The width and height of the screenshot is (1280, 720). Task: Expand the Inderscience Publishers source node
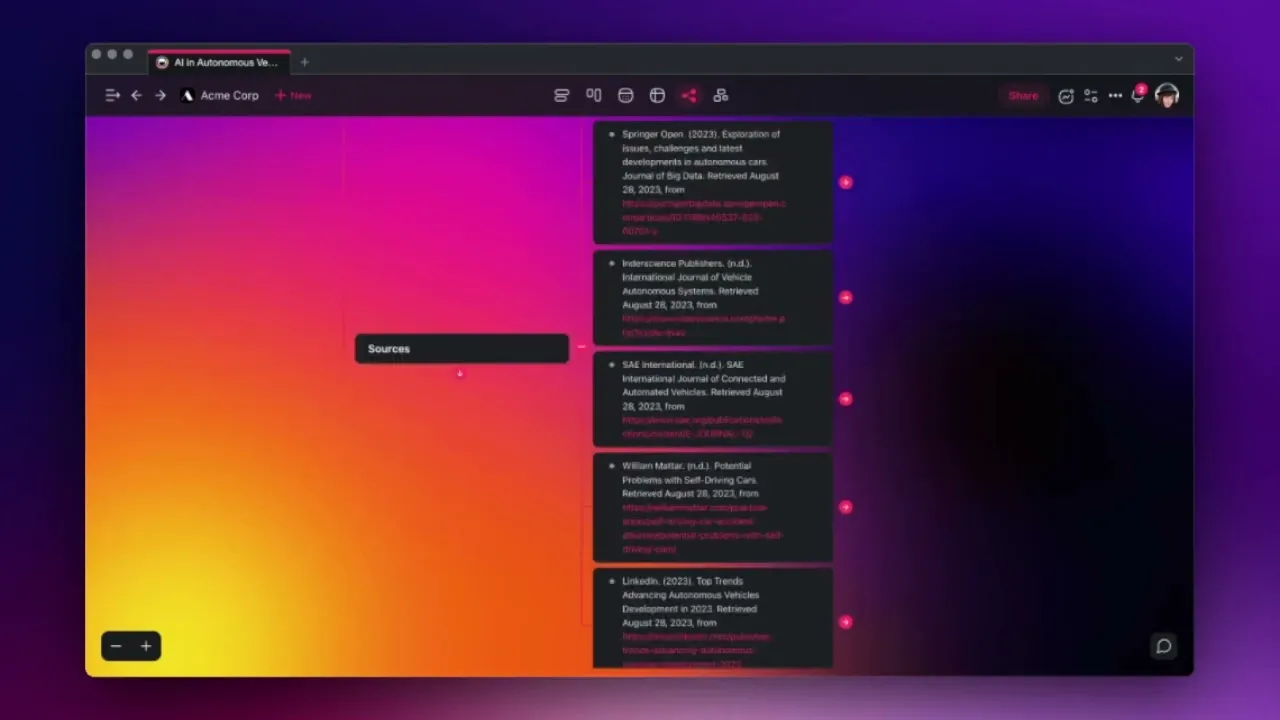coord(846,297)
